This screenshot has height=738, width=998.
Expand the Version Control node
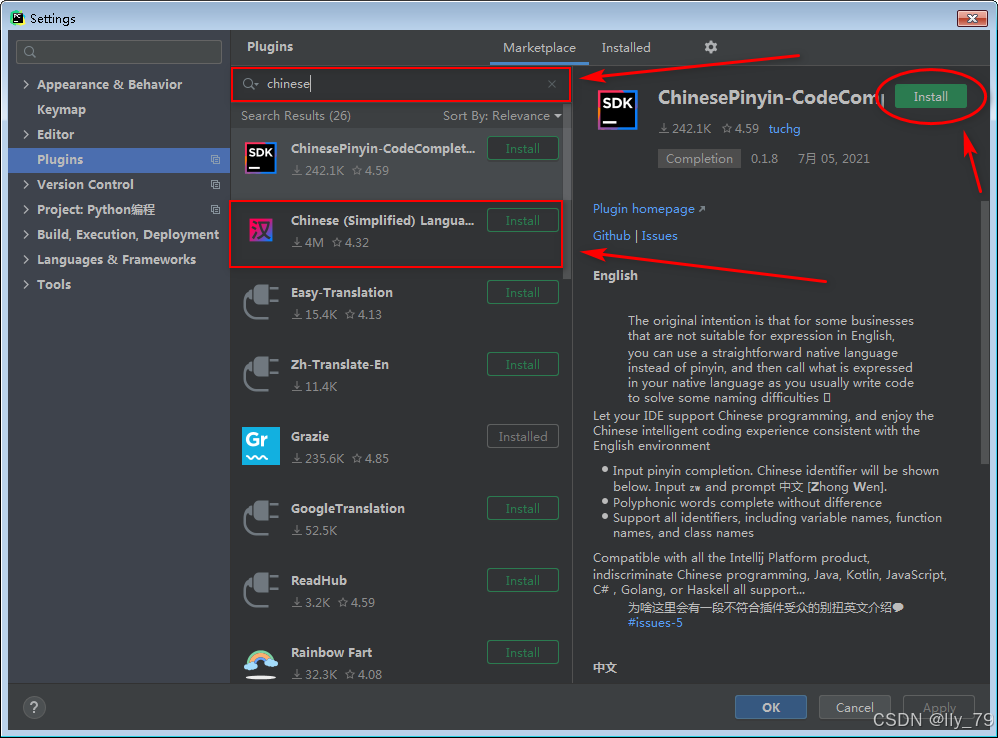coord(26,184)
